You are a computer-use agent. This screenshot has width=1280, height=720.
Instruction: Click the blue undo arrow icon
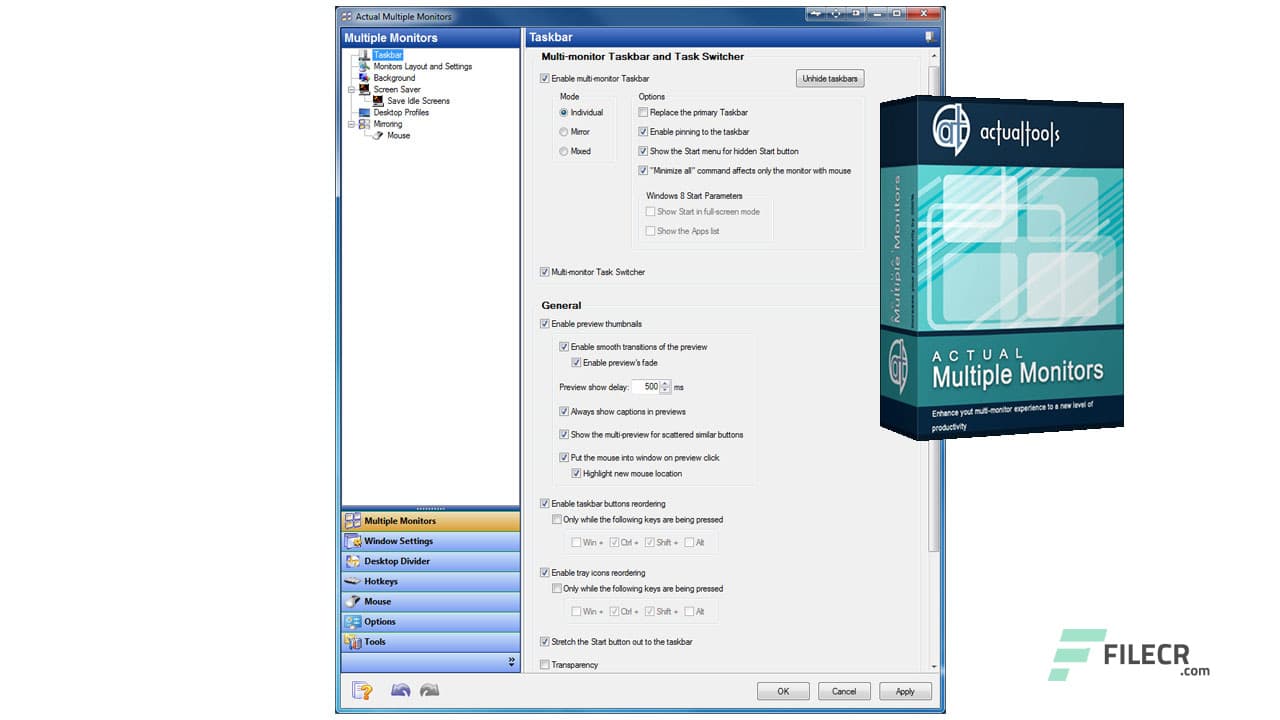coord(401,690)
